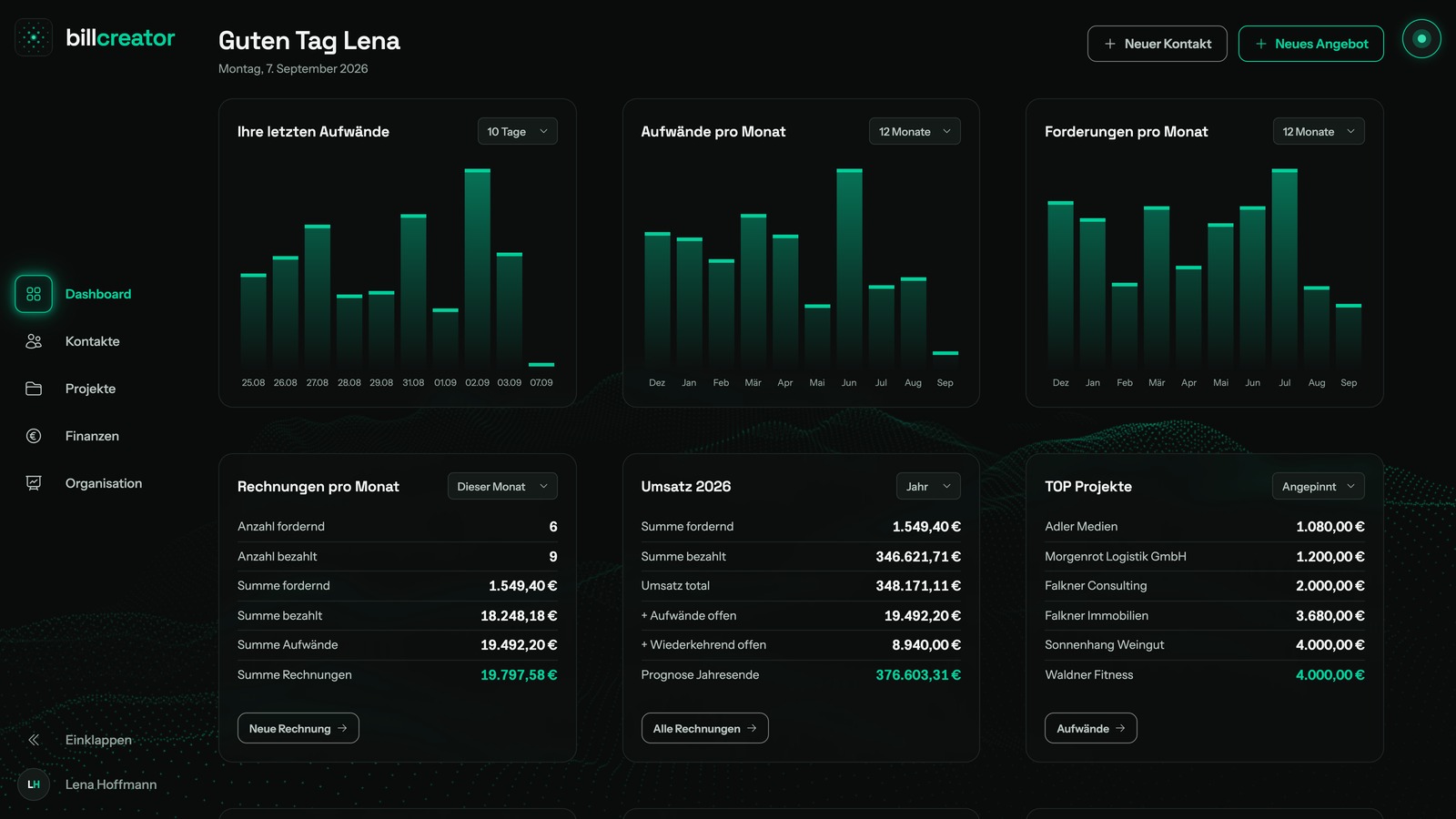Select the Waldner Fitness project
The image size is (1456, 819).
1205,674
